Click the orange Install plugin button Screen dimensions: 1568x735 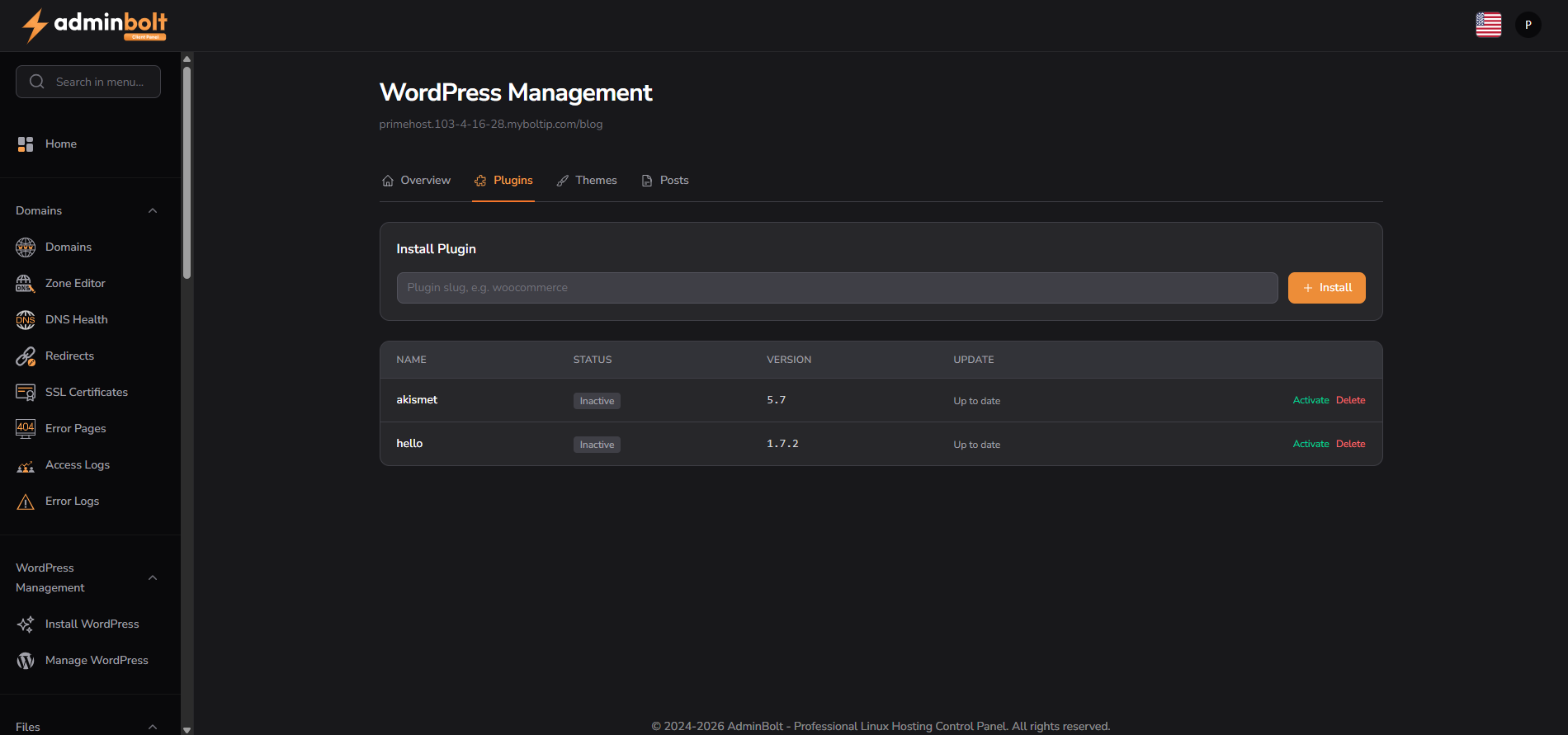point(1326,288)
